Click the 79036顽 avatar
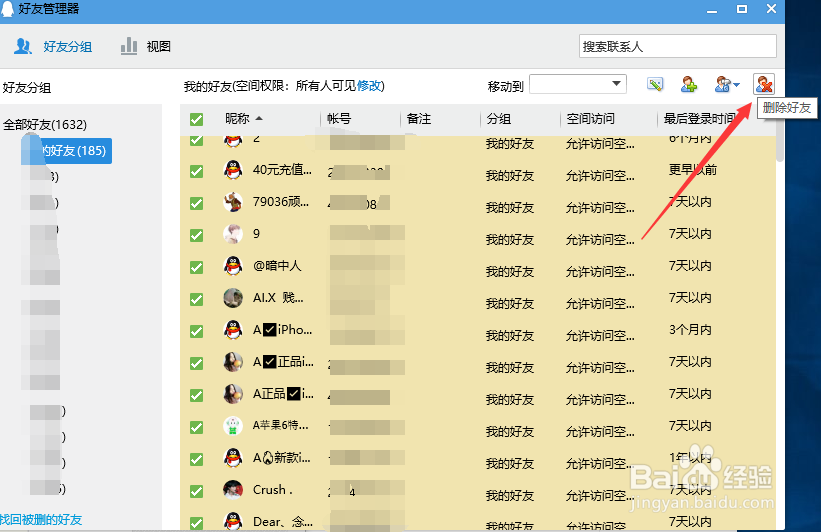821x532 pixels. tap(232, 202)
